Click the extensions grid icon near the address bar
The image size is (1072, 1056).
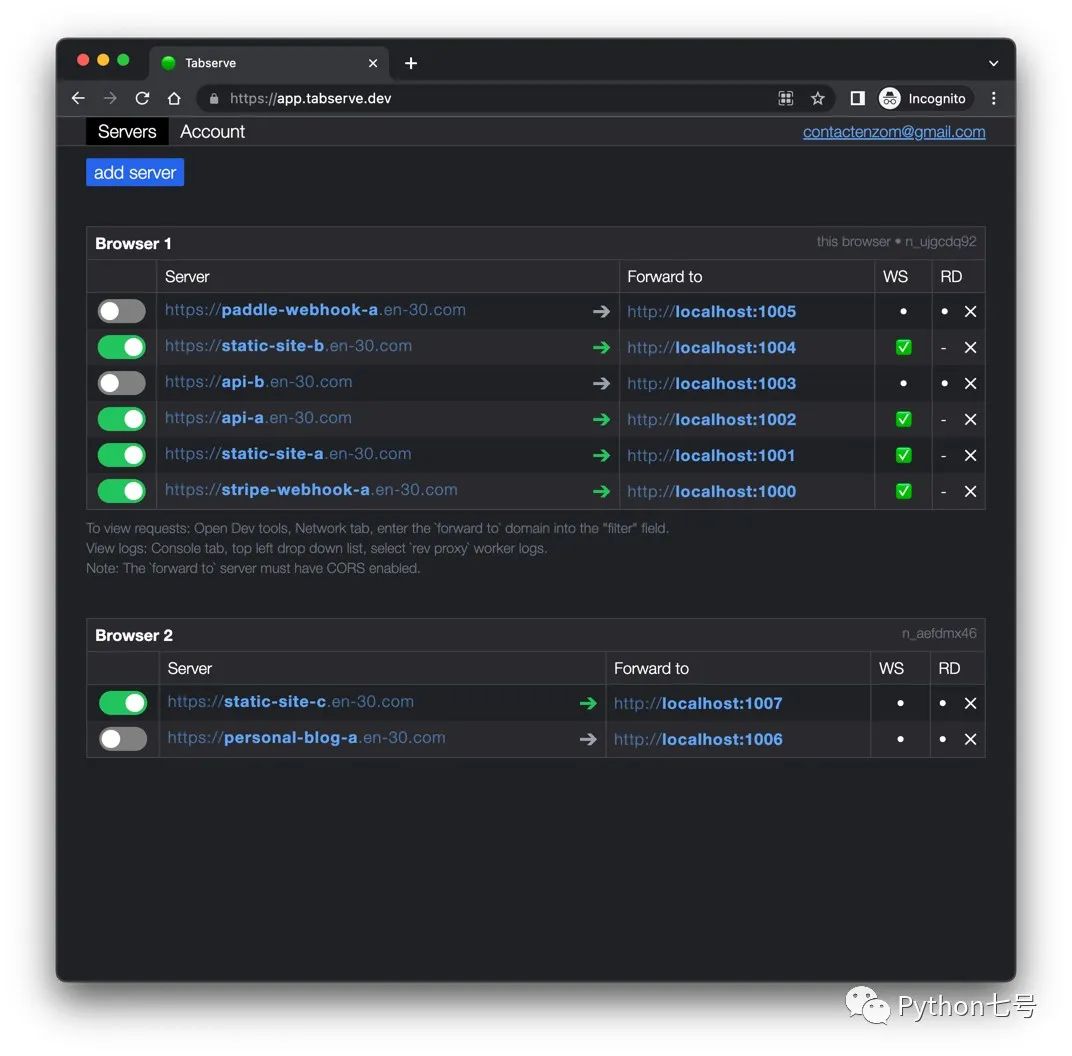point(786,98)
